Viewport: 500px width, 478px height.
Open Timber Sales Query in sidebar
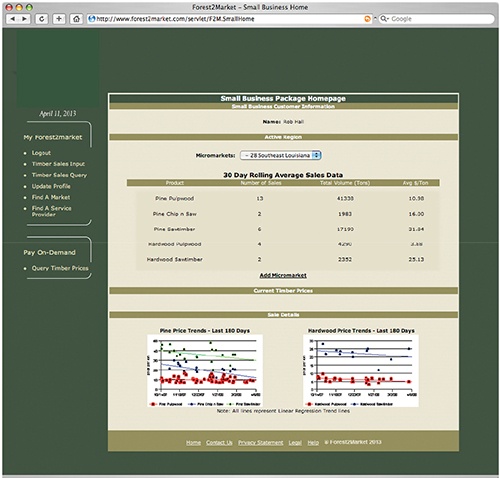click(59, 175)
